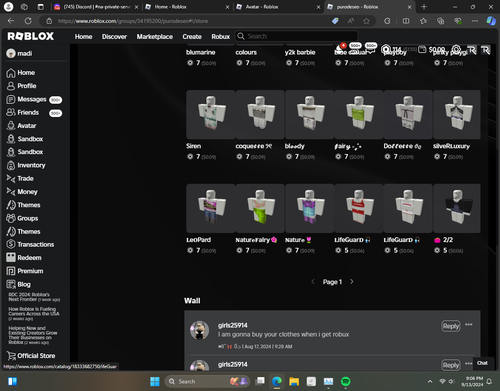Open Edge split screen icon
The height and width of the screenshot is (391, 500).
(406, 21)
